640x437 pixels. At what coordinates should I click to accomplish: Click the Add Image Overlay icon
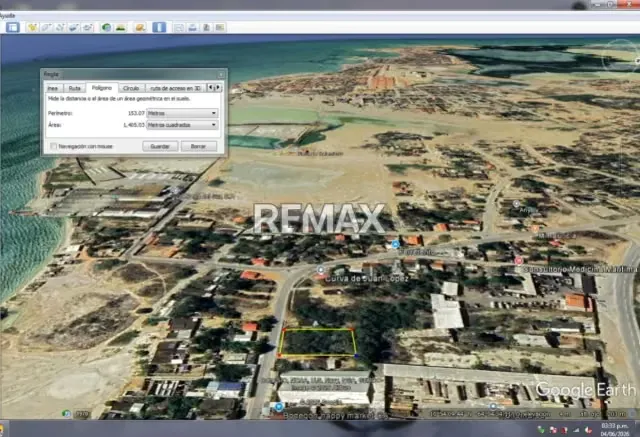tap(74, 27)
